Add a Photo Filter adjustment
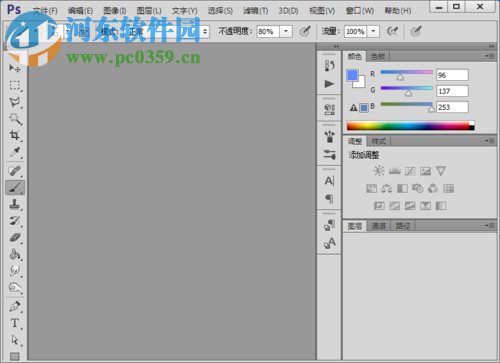This screenshot has height=363, width=500. [x=418, y=189]
